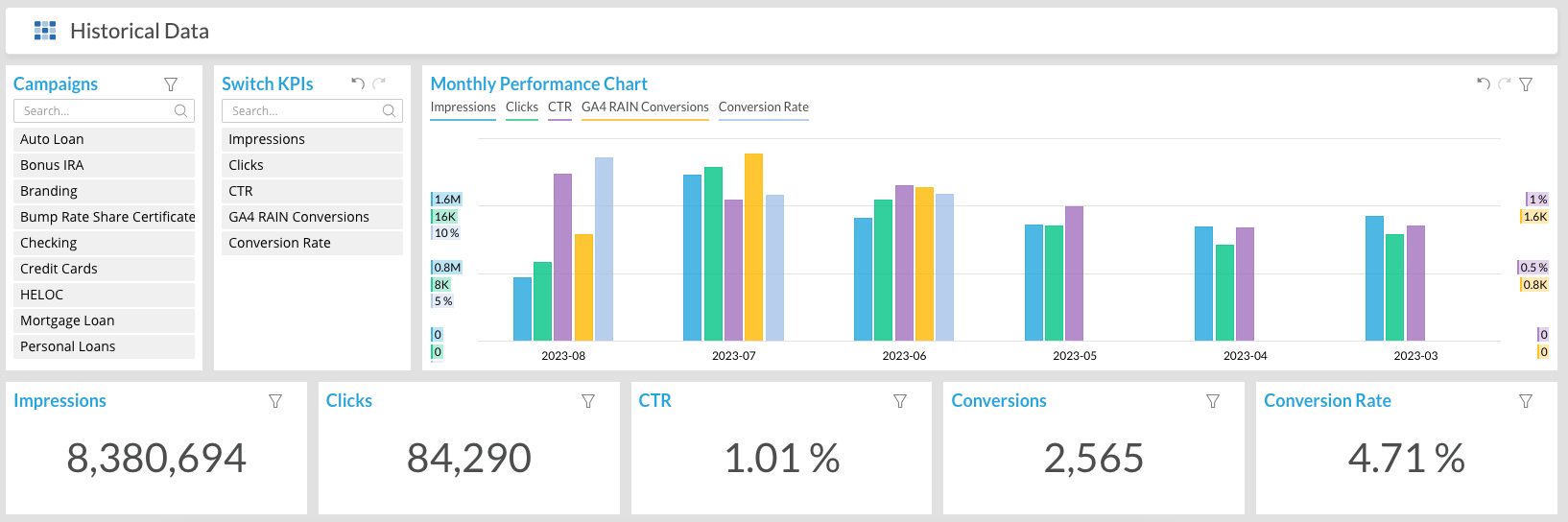Click the Campaigns search field
1568x522 pixels.
point(94,111)
